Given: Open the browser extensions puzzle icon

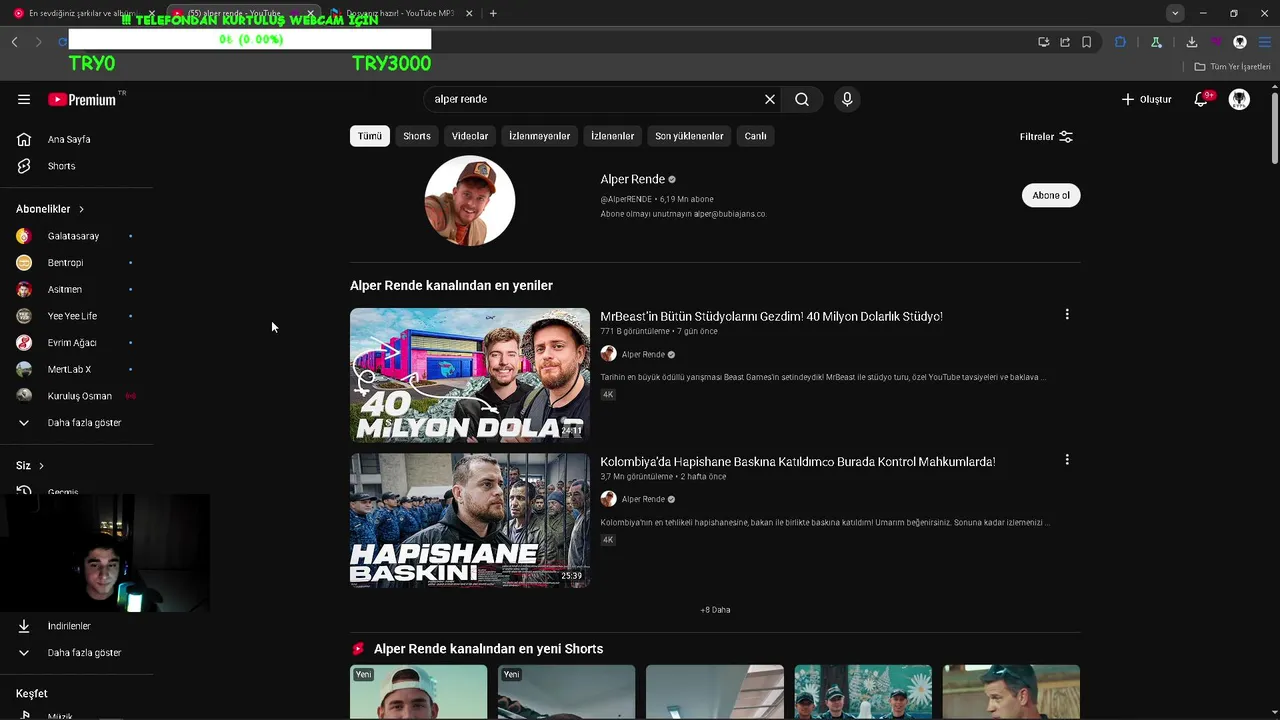Looking at the screenshot, I should point(1120,42).
